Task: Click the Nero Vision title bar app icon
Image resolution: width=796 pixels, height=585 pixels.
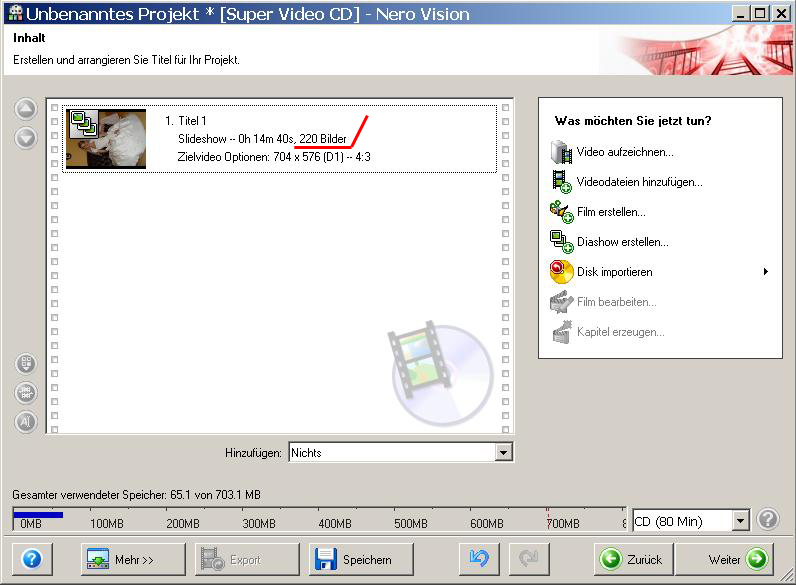Action: point(15,13)
